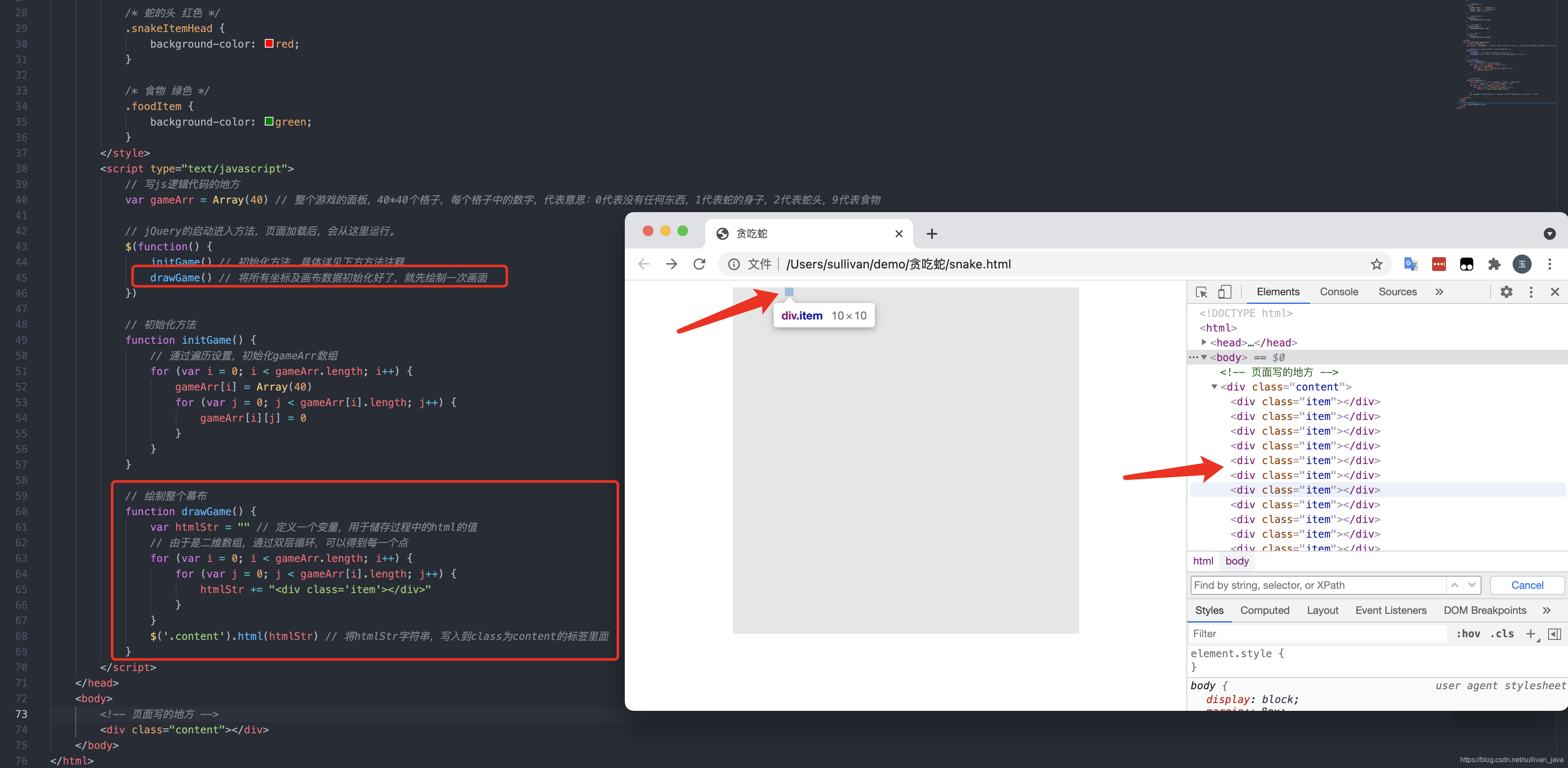Open the black mask extension icon
Viewport: 1568px width, 768px height.
coord(1466,265)
